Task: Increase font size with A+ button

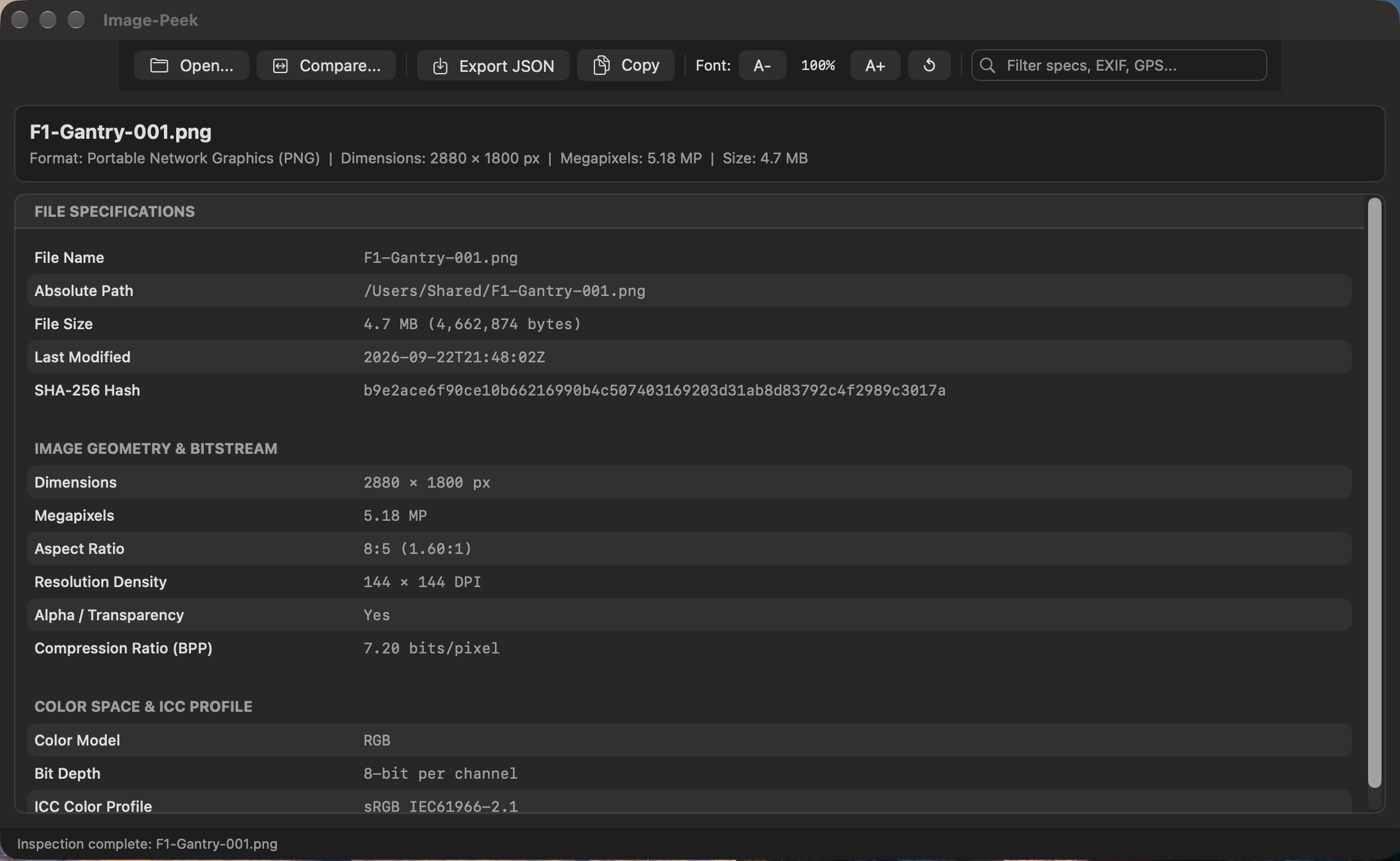Action: point(875,65)
